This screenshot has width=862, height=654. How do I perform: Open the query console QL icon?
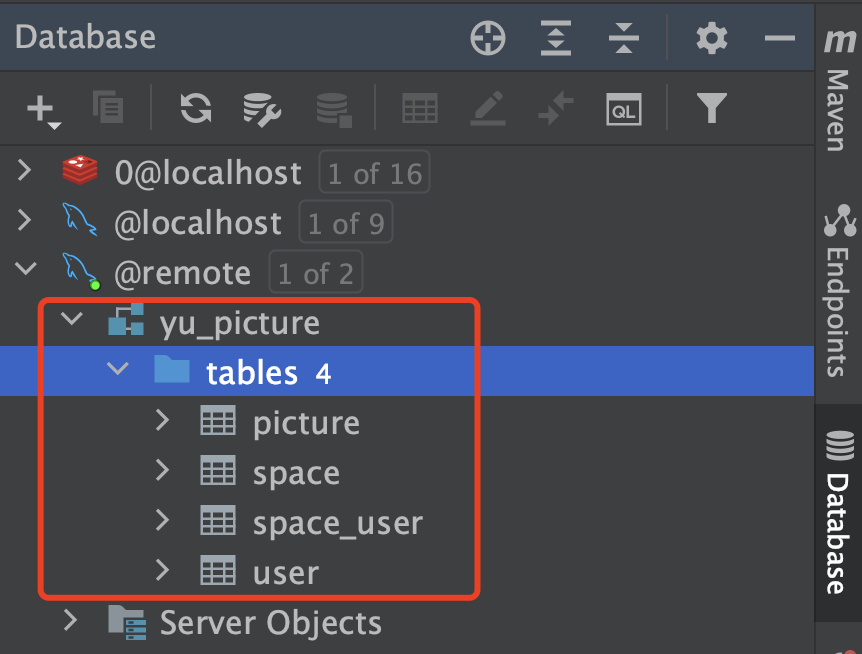pos(624,108)
